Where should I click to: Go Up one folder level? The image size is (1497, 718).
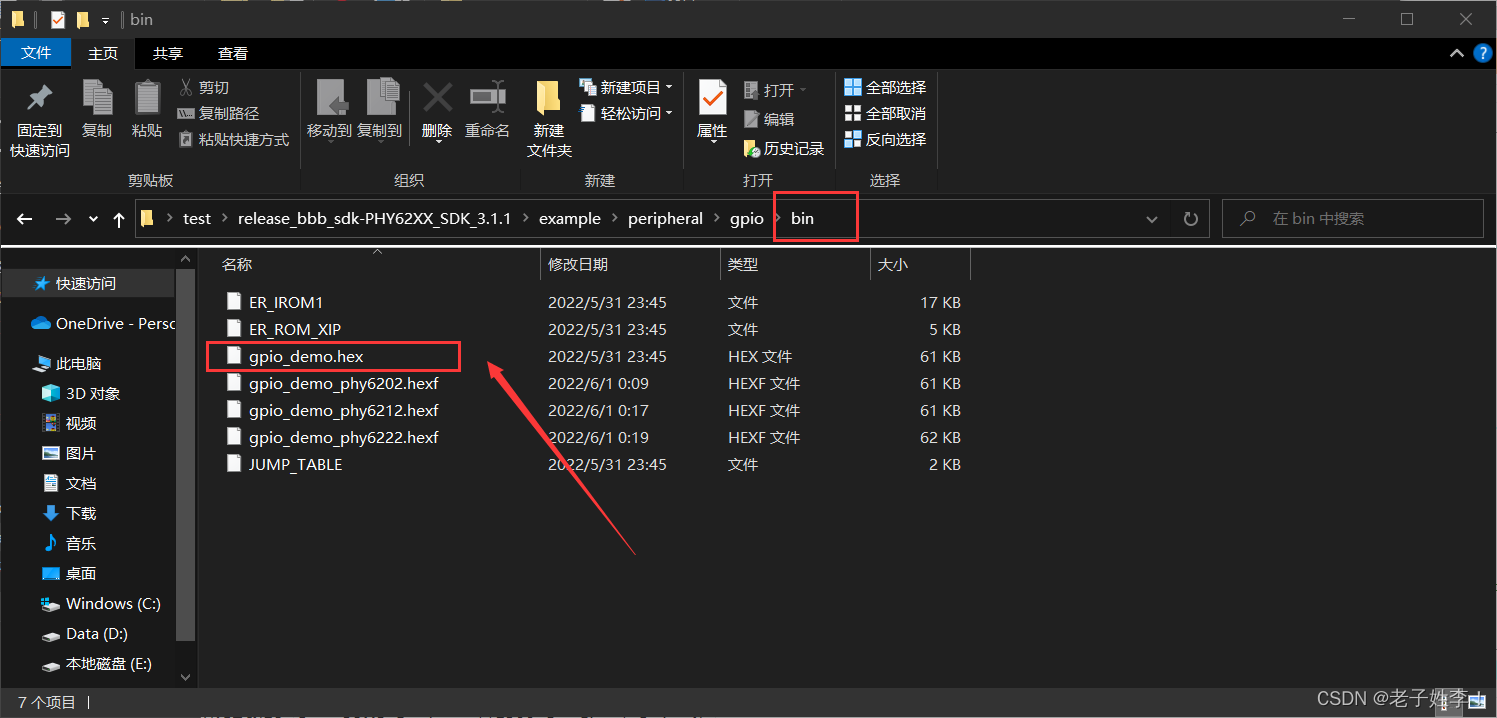[x=119, y=218]
